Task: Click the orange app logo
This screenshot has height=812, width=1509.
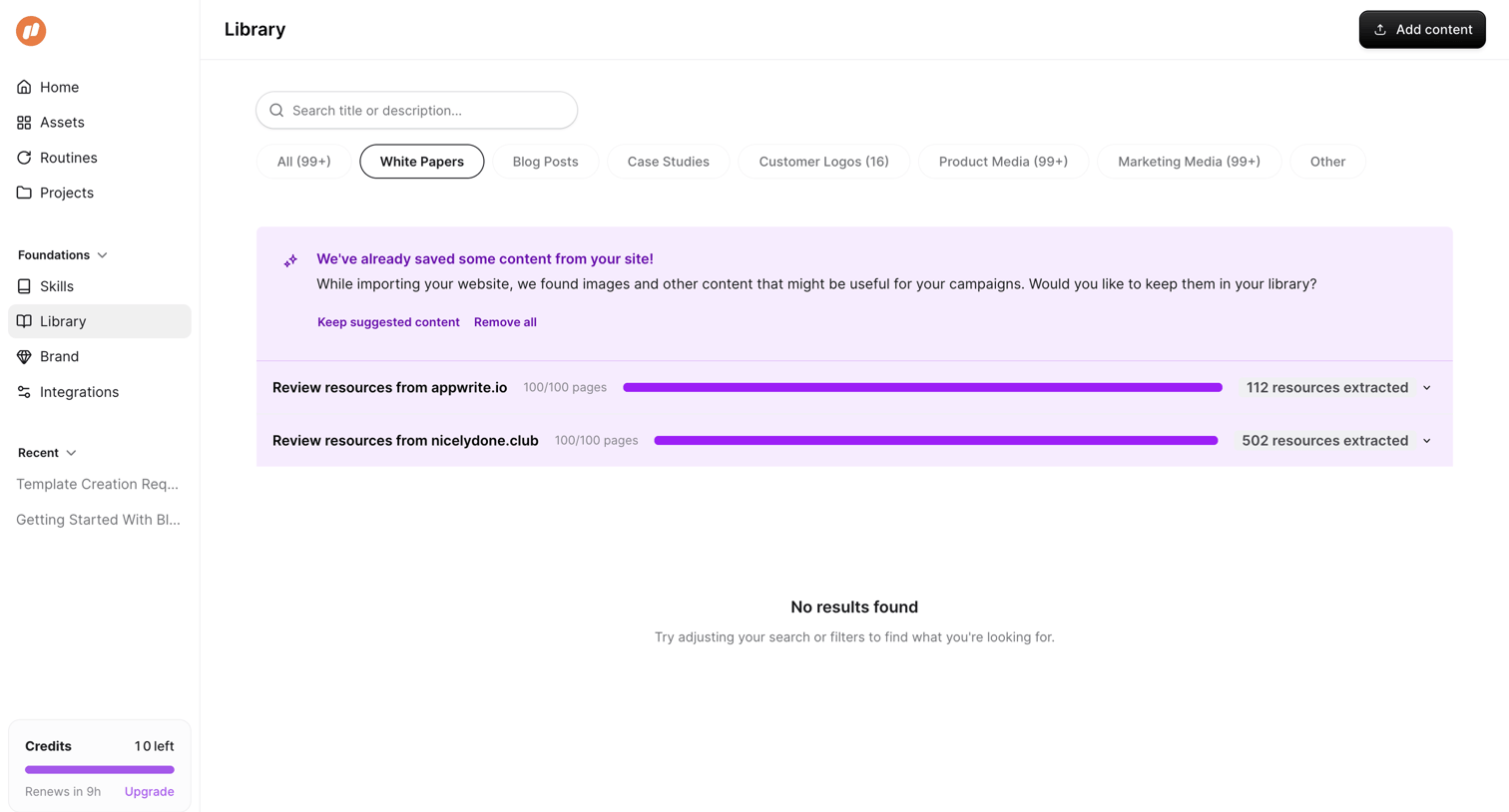Action: (x=31, y=31)
